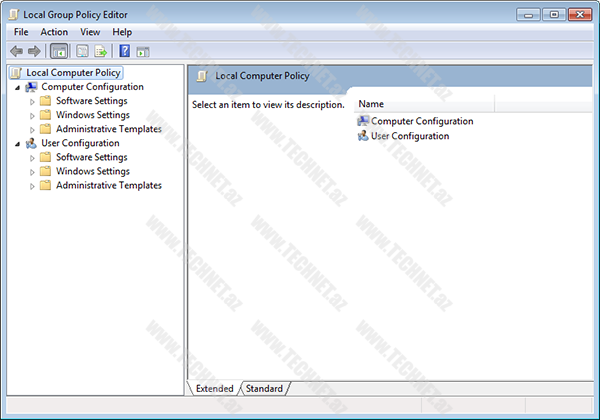Viewport: 600px width, 420px height.
Task: Expand Windows Settings under User Configuration
Action: coord(32,171)
